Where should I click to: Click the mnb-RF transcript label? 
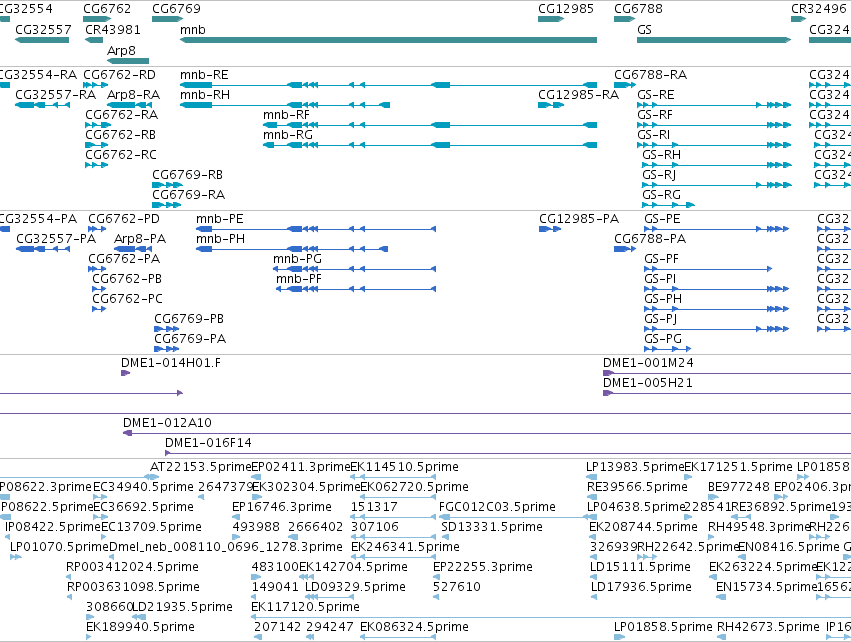(x=287, y=115)
